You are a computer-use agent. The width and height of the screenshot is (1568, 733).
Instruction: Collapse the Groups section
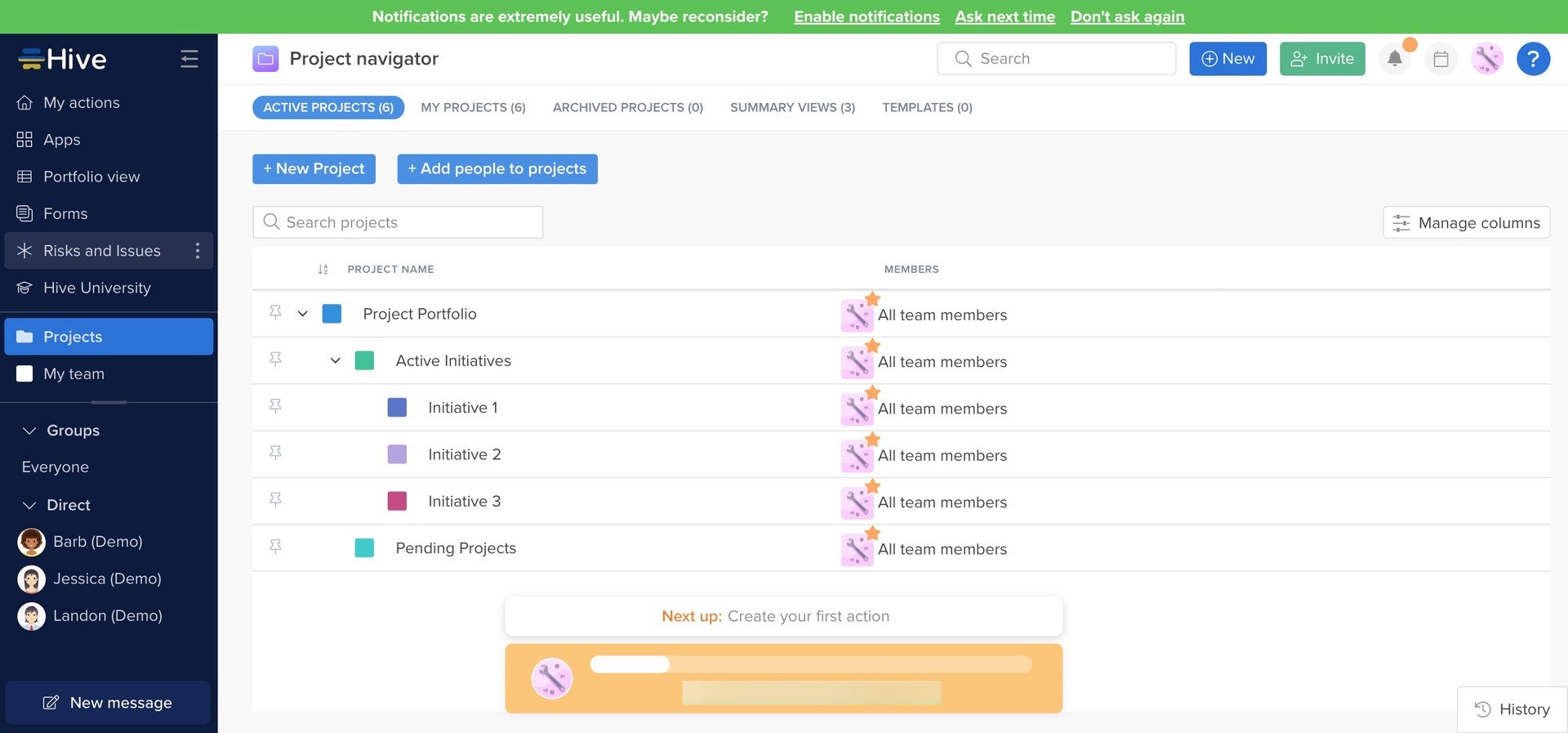tap(29, 431)
